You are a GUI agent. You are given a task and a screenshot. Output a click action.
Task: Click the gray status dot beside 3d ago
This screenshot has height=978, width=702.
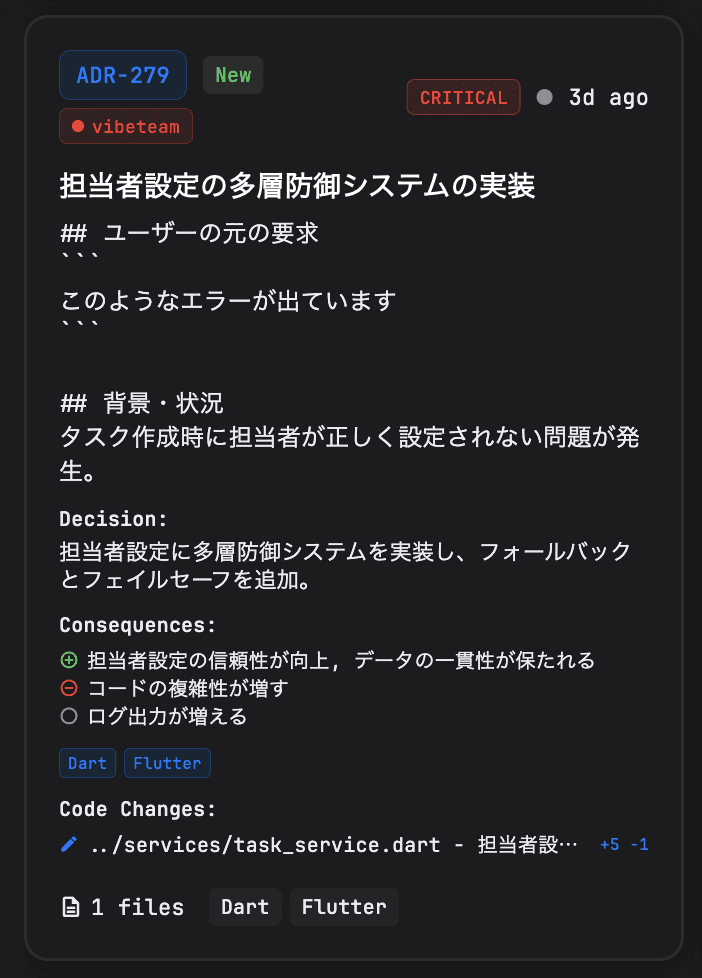pos(544,98)
